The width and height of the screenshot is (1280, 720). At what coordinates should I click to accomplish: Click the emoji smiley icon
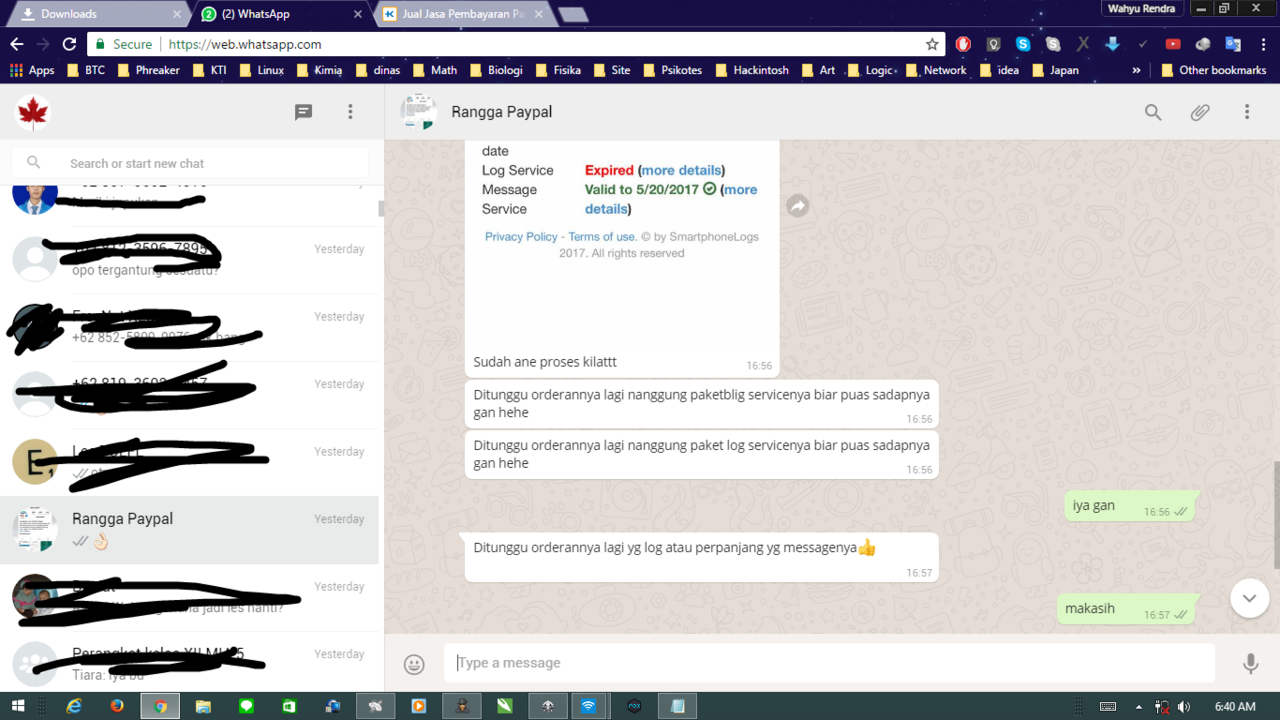pyautogui.click(x=414, y=664)
